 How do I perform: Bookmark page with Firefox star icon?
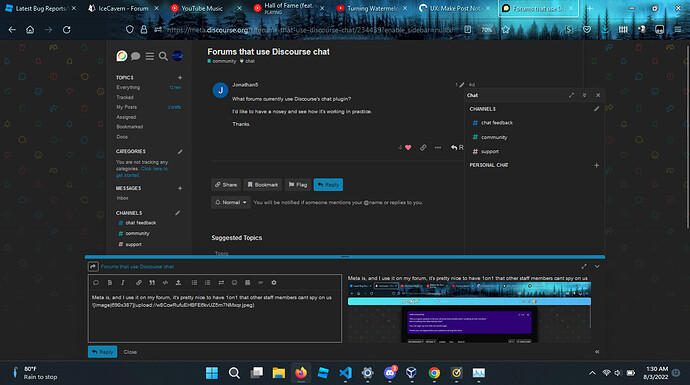(x=506, y=29)
